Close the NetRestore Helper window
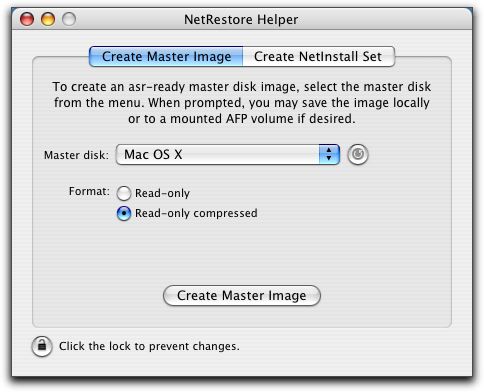Image resolution: width=484 pixels, height=392 pixels. tap(27, 19)
